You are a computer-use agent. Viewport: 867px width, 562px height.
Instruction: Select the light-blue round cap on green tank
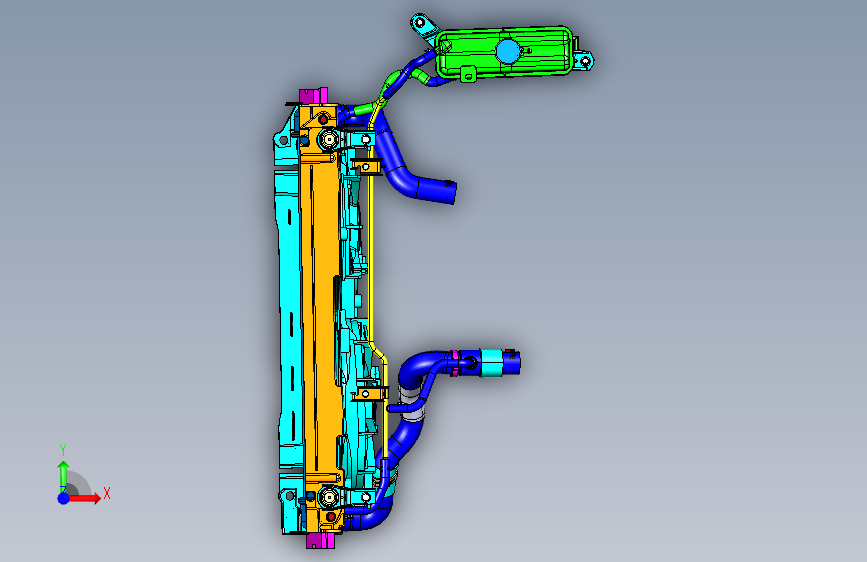[508, 51]
